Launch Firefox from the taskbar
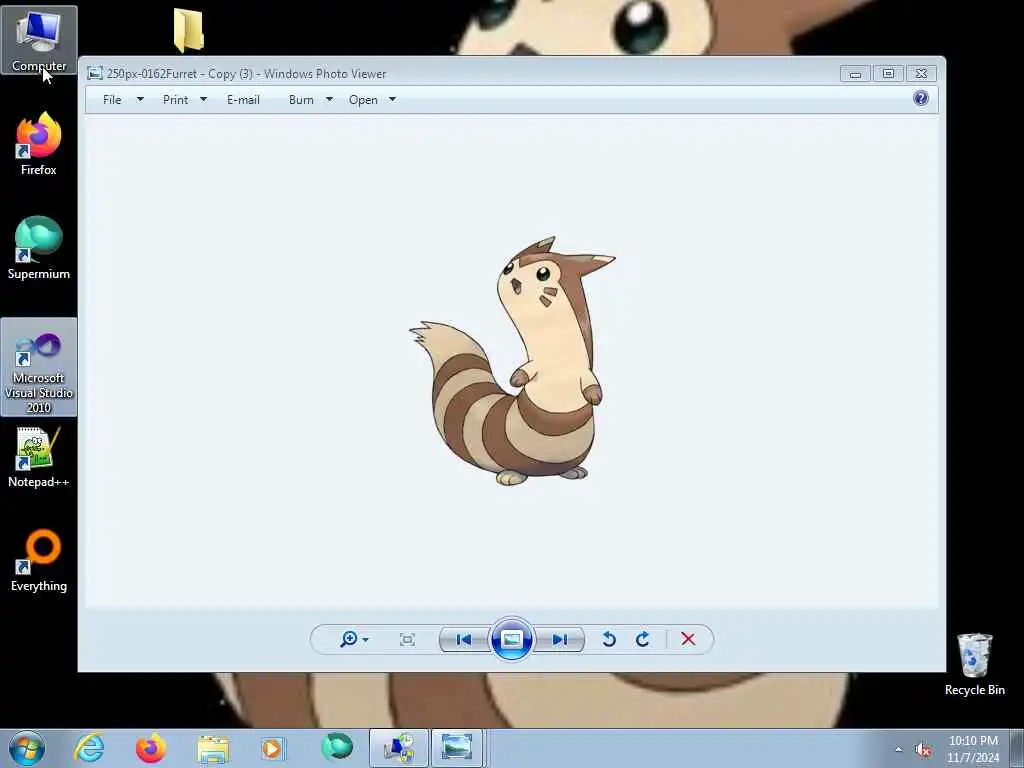The width and height of the screenshot is (1024, 768). click(151, 748)
